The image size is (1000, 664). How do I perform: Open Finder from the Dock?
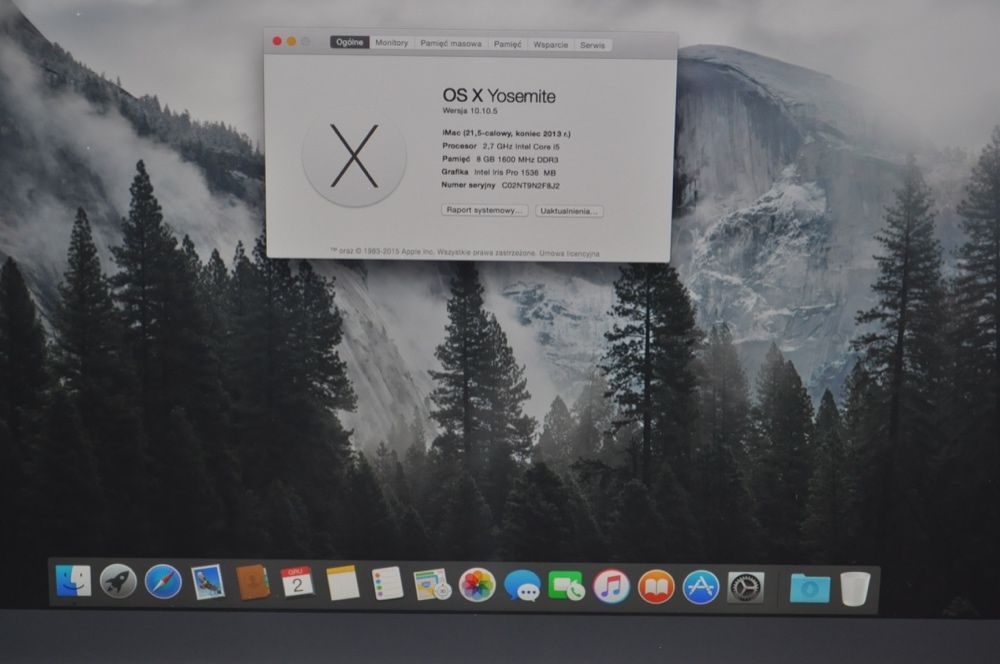pyautogui.click(x=73, y=580)
